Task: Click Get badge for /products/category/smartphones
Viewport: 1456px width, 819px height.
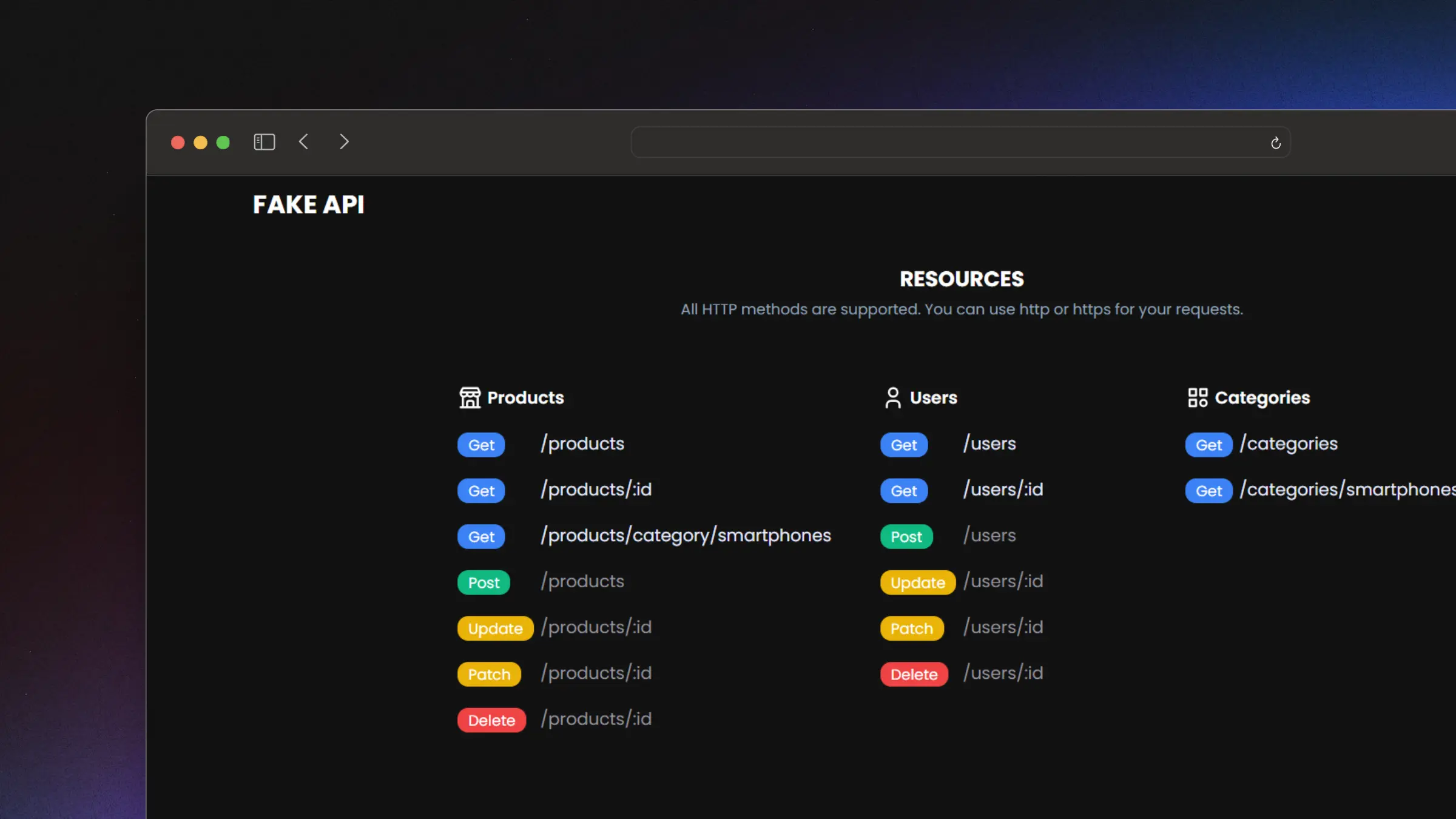Action: [x=481, y=537]
